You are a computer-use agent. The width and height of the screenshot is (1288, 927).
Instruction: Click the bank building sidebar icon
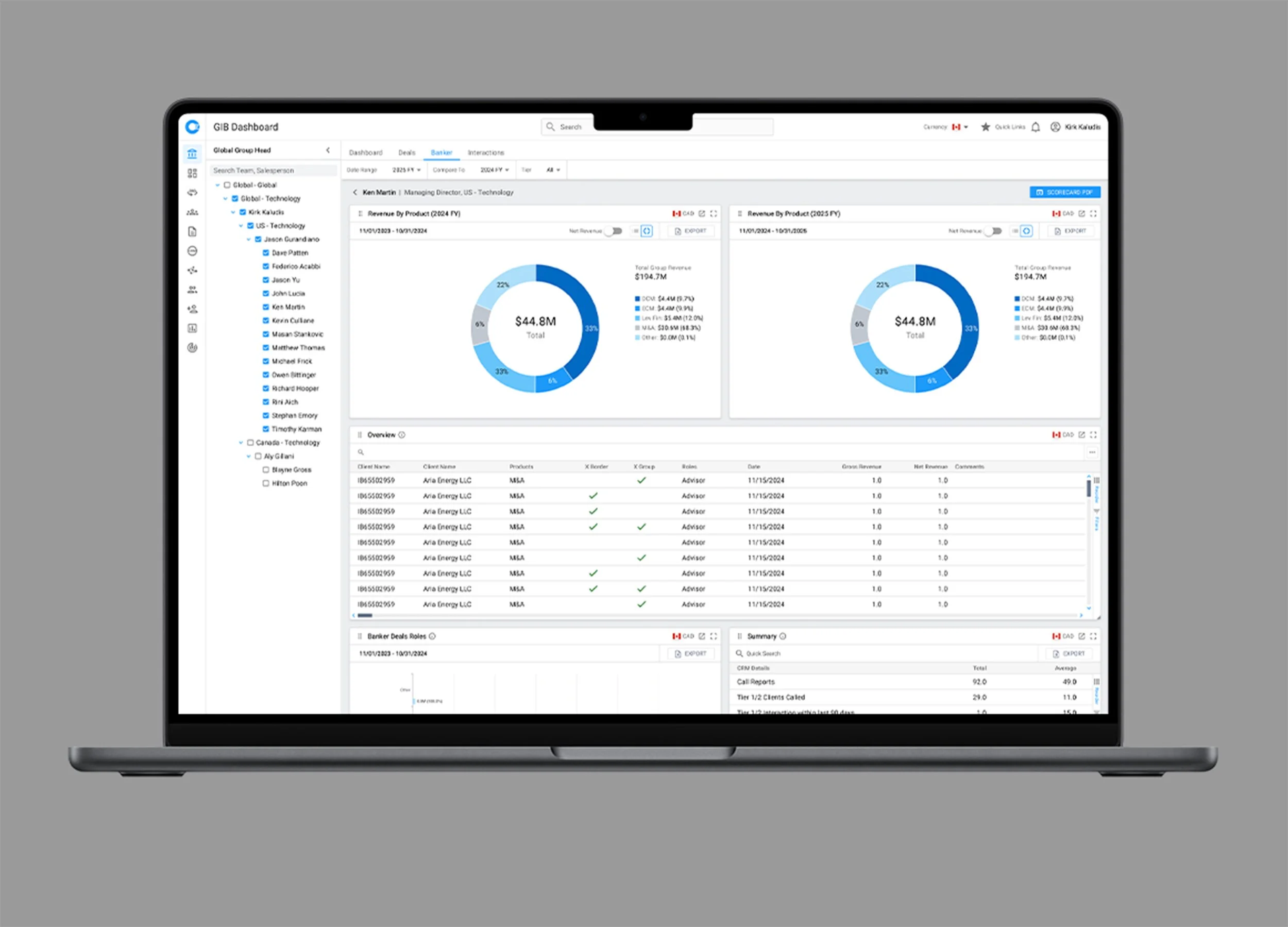pos(192,154)
